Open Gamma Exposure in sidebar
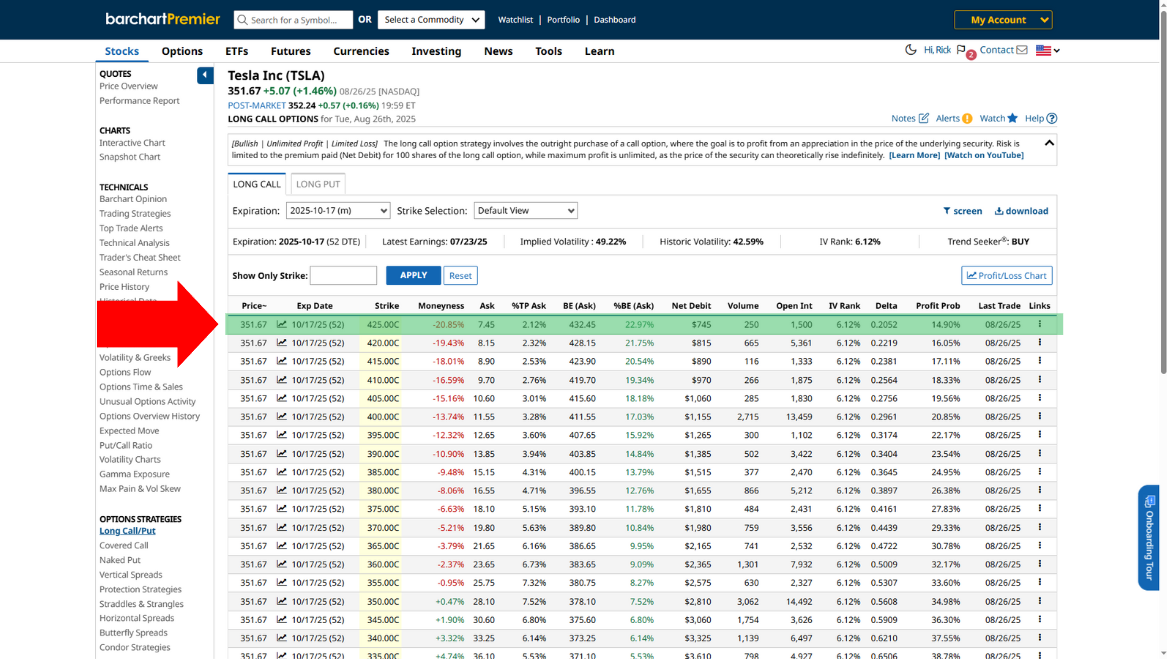Screen dimensions: 1167x659 click(x=134, y=474)
